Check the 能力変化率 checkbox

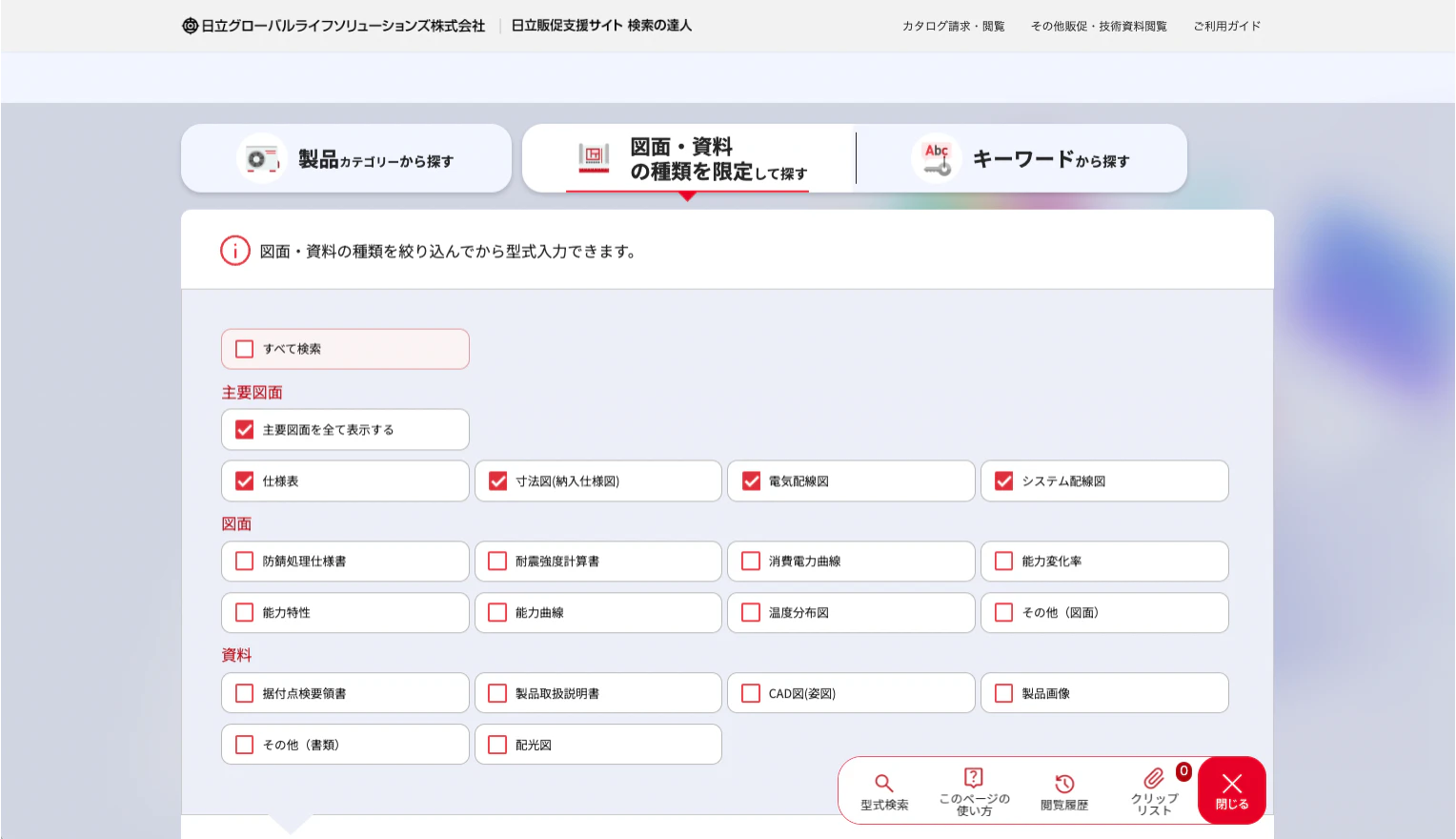point(1004,562)
